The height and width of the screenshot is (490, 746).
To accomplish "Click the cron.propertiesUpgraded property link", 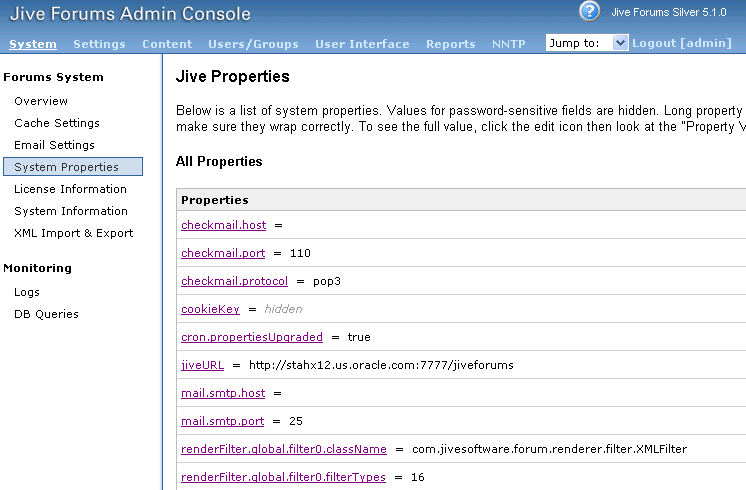I will click(252, 337).
